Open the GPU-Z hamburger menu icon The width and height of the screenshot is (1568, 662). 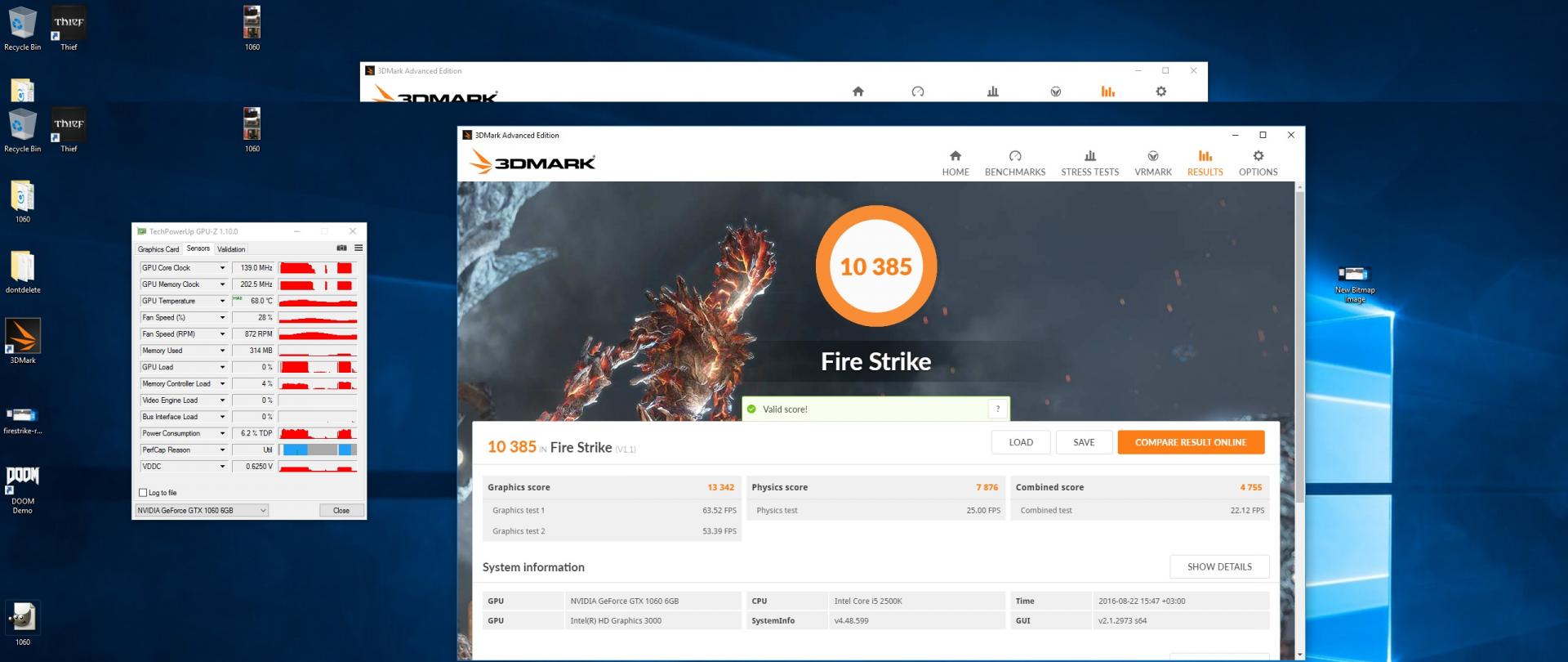coord(359,248)
